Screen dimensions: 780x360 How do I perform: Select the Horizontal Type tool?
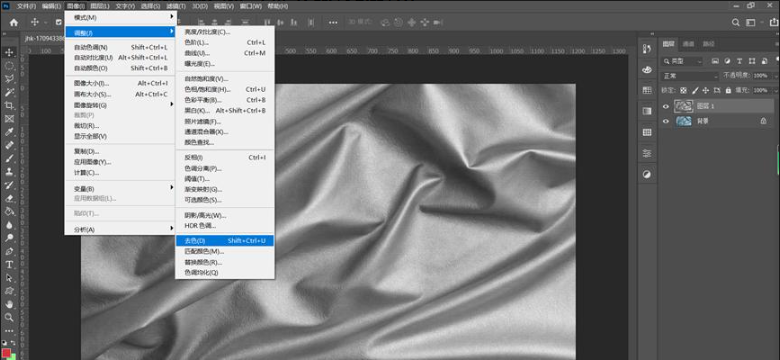coord(9,265)
